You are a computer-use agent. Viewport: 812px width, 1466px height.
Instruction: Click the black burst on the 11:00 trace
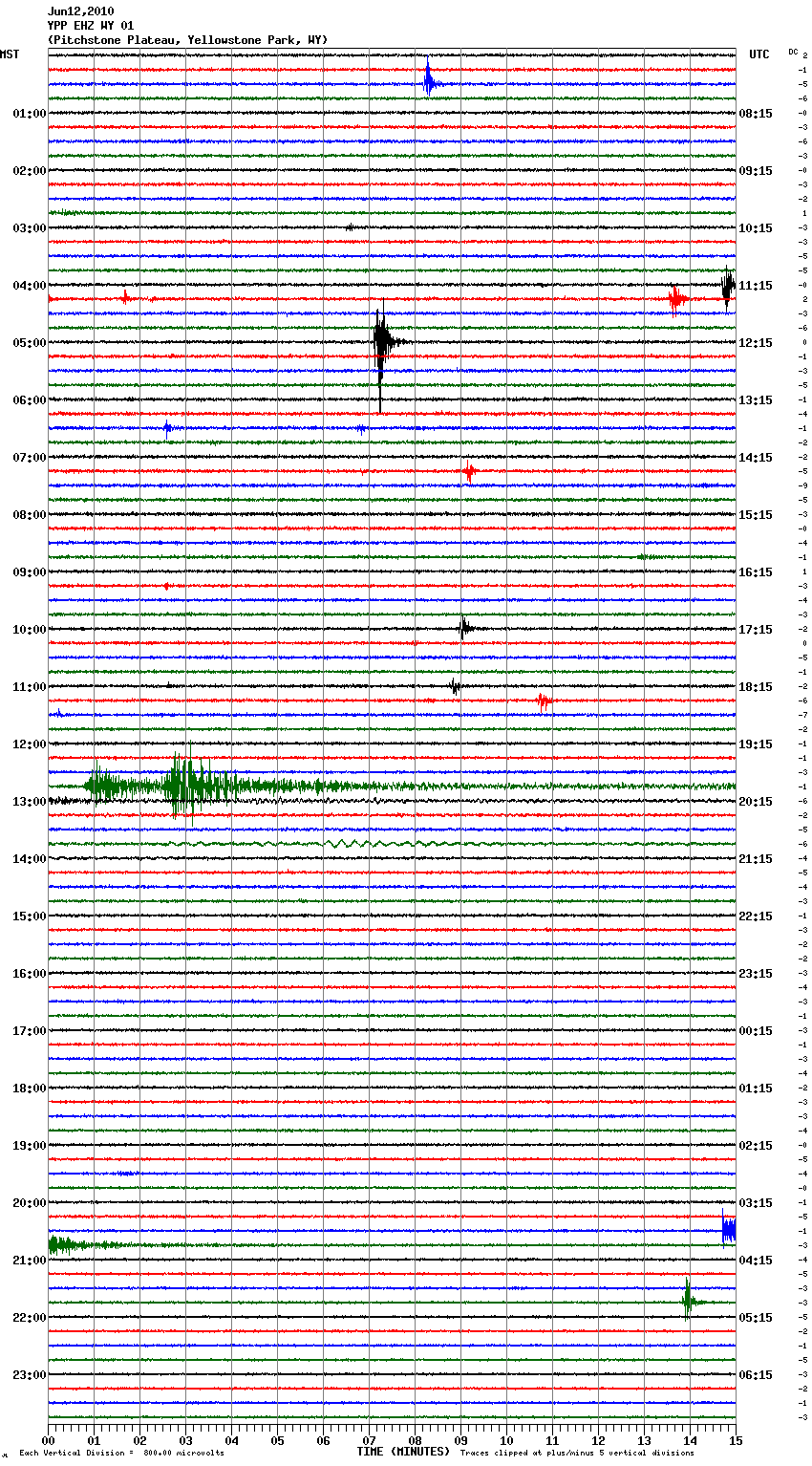point(456,686)
